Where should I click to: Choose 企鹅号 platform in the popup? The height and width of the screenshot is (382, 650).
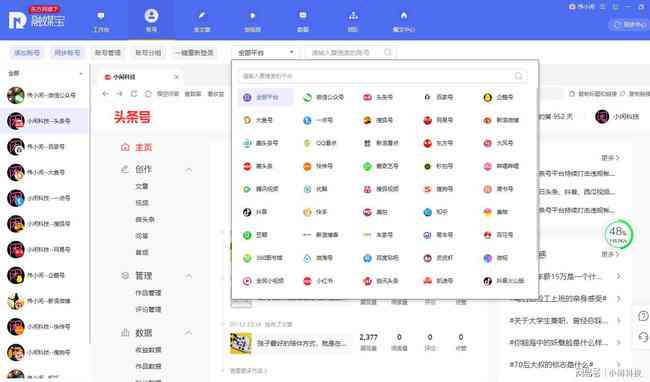pyautogui.click(x=499, y=97)
